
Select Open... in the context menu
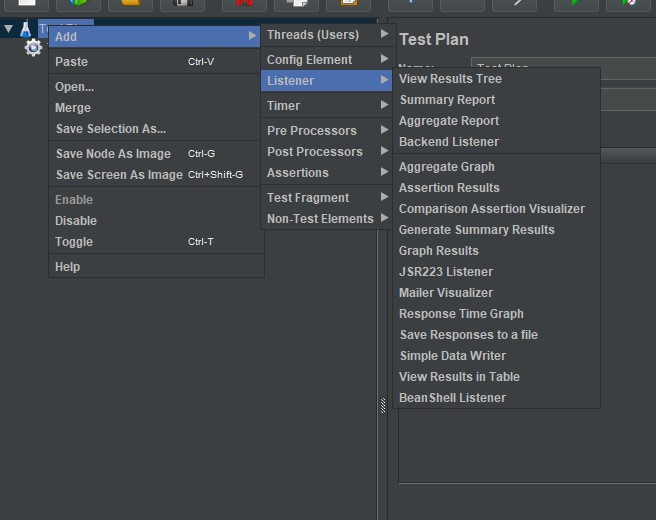coord(75,87)
